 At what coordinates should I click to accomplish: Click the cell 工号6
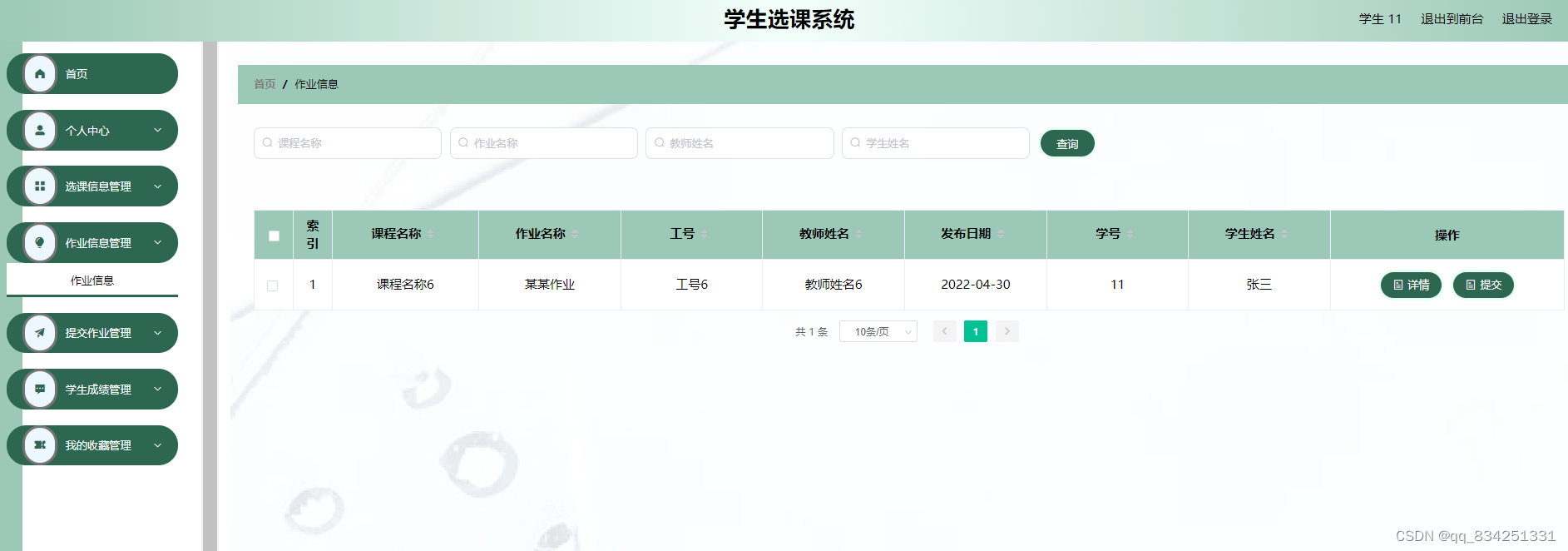692,285
